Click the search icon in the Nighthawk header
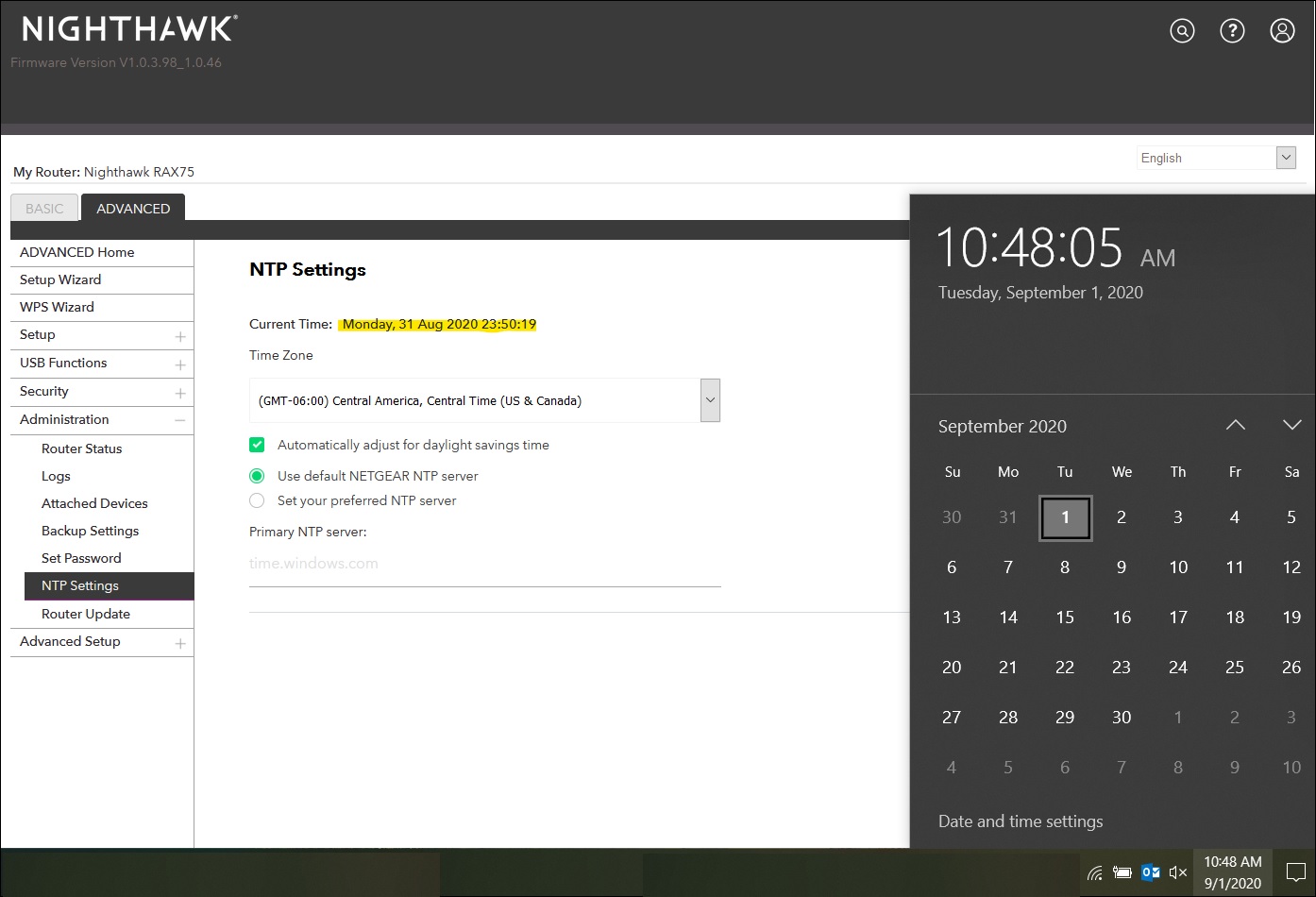 [x=1182, y=31]
